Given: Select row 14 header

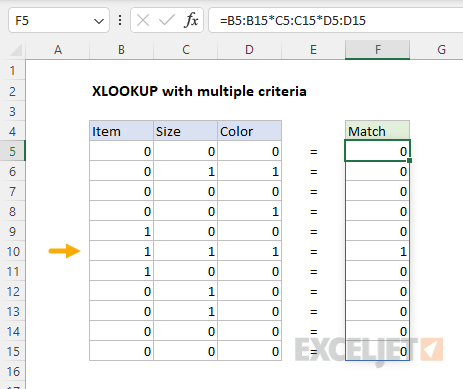Looking at the screenshot, I should pyautogui.click(x=13, y=331).
